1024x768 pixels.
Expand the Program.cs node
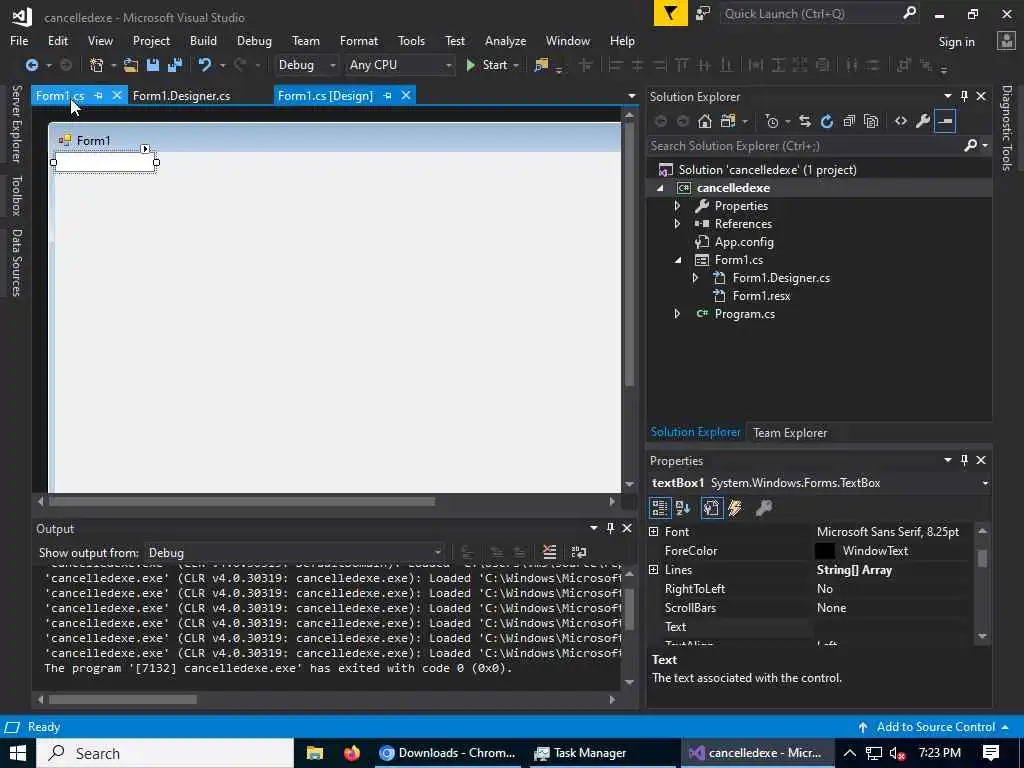coord(677,313)
